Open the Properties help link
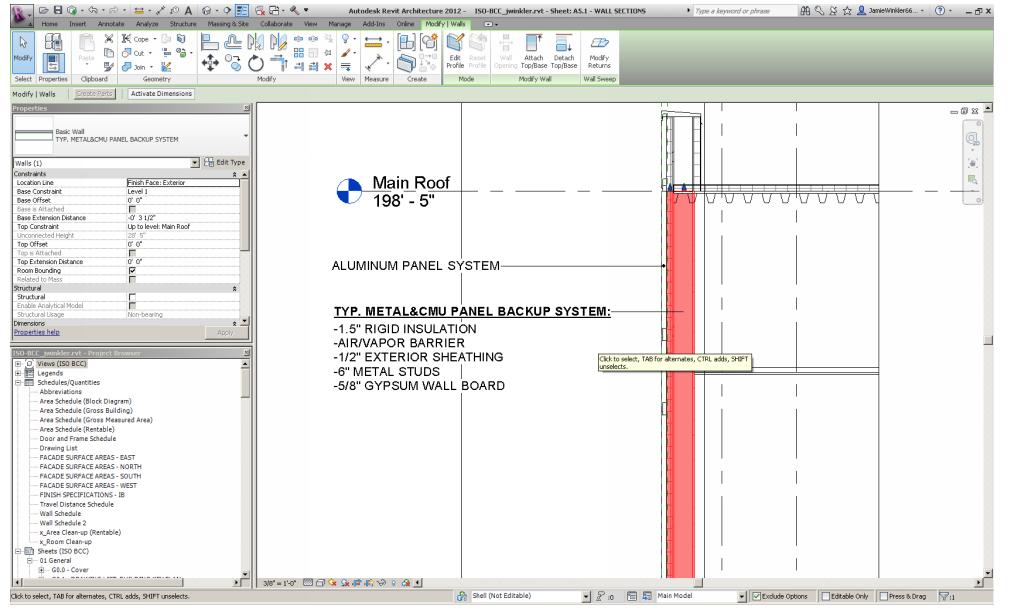This screenshot has height=614, width=1009. [x=37, y=333]
